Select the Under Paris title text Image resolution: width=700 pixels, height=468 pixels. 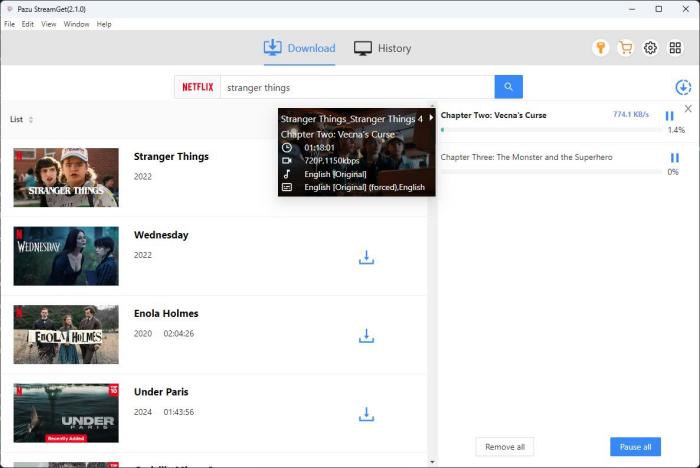161,392
